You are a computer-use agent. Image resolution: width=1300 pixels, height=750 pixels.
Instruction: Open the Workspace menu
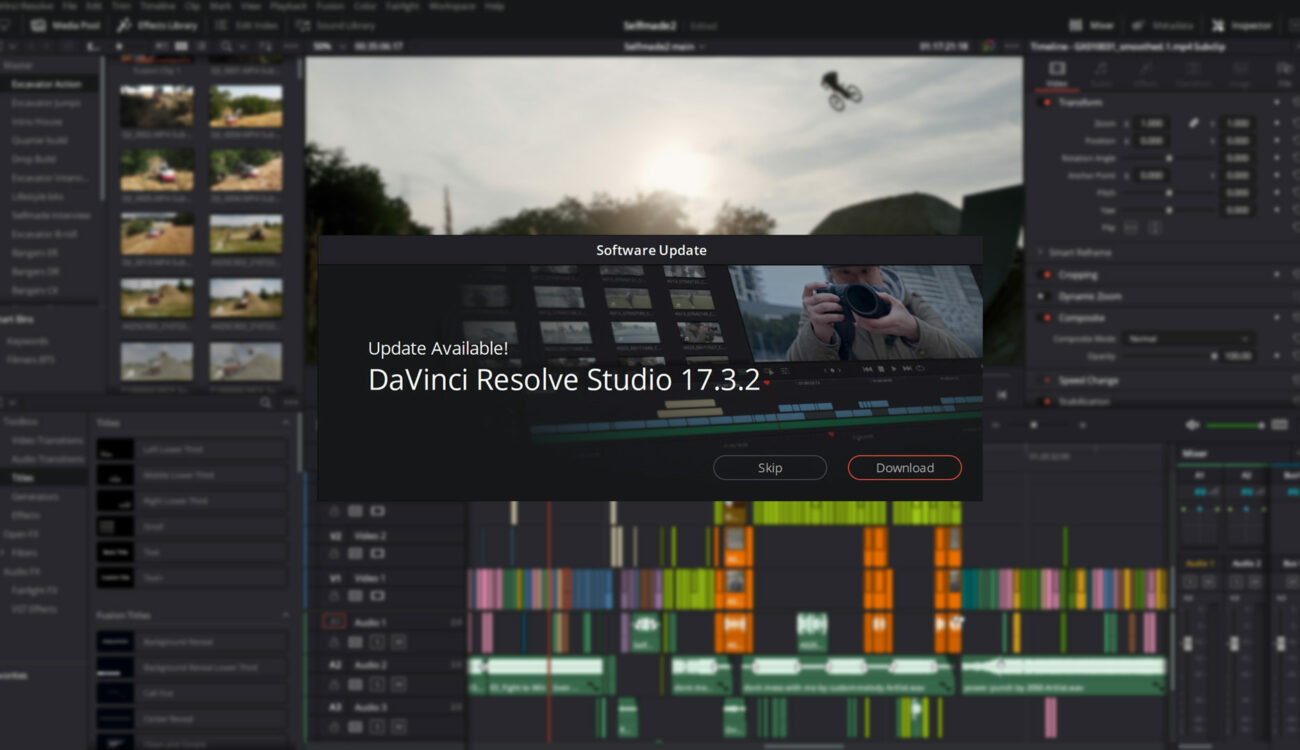(x=452, y=6)
